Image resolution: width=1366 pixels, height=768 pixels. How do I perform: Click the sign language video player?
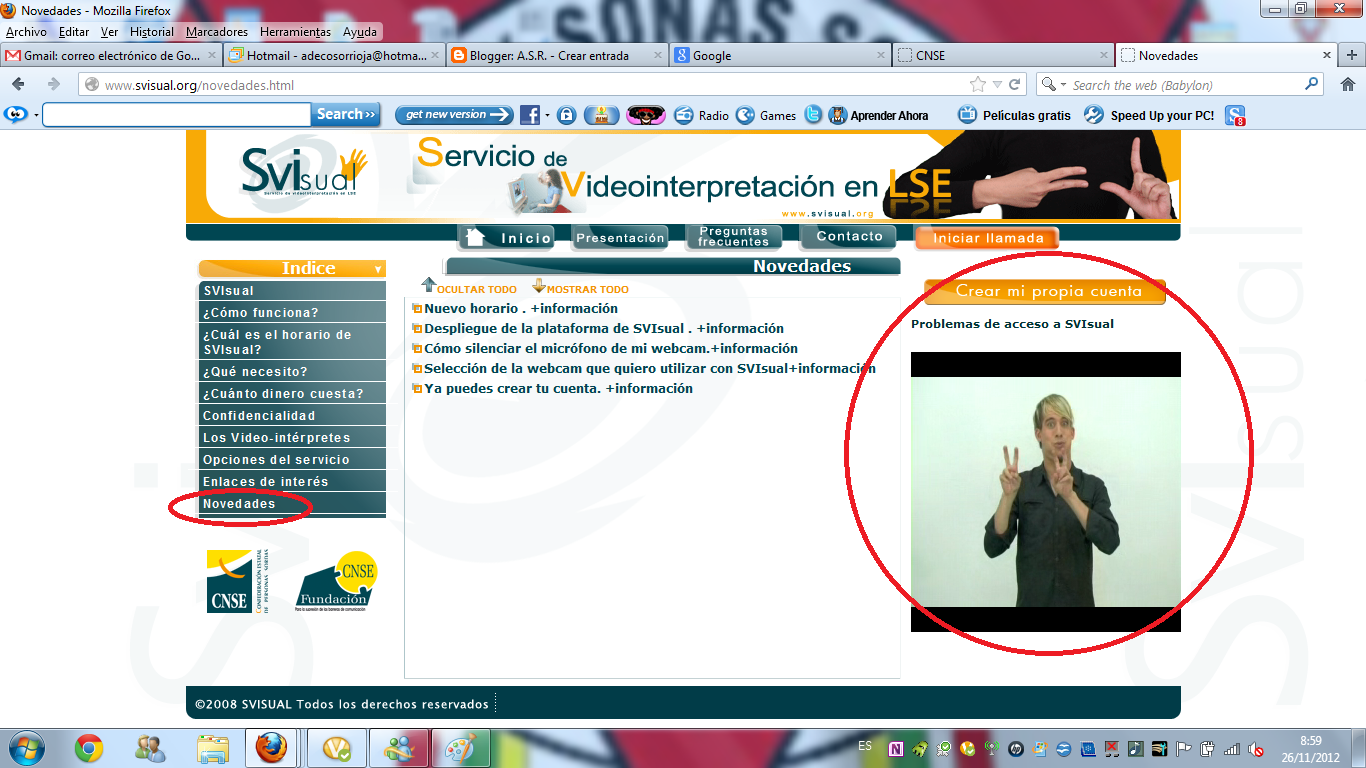1045,491
